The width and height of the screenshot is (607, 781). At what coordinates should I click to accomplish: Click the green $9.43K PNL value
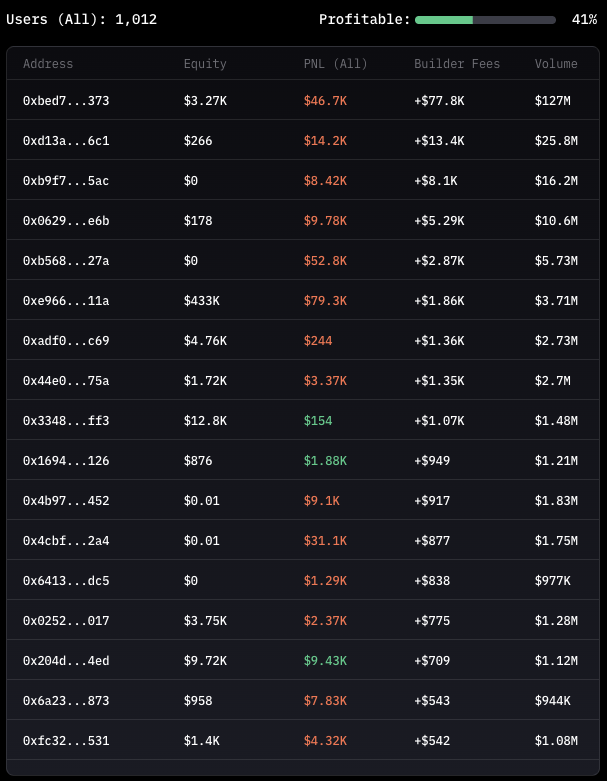click(325, 661)
